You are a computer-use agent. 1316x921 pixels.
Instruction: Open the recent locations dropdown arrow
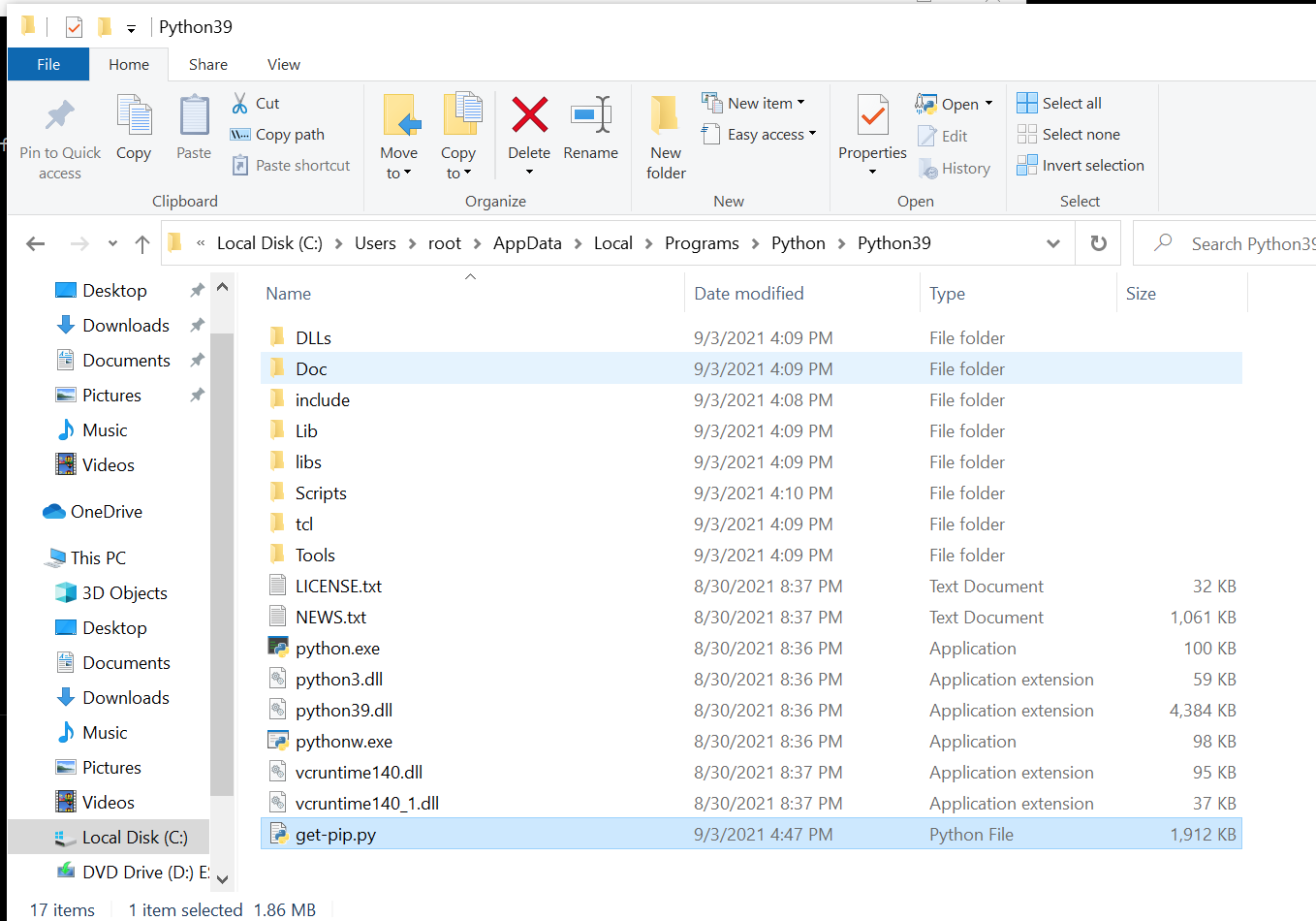click(x=112, y=243)
